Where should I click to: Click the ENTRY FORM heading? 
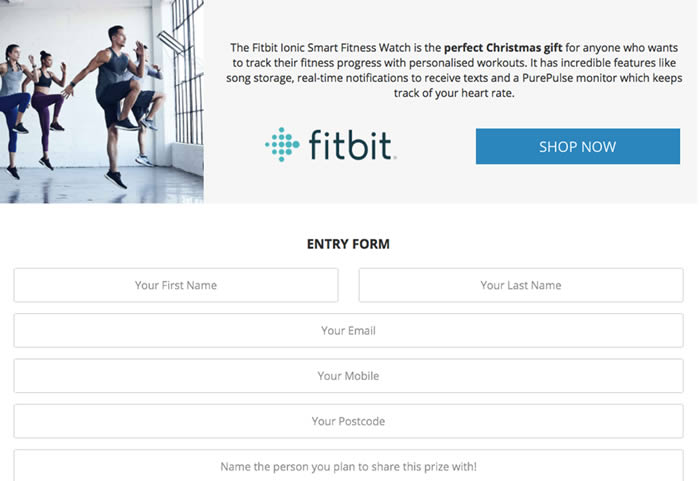348,244
